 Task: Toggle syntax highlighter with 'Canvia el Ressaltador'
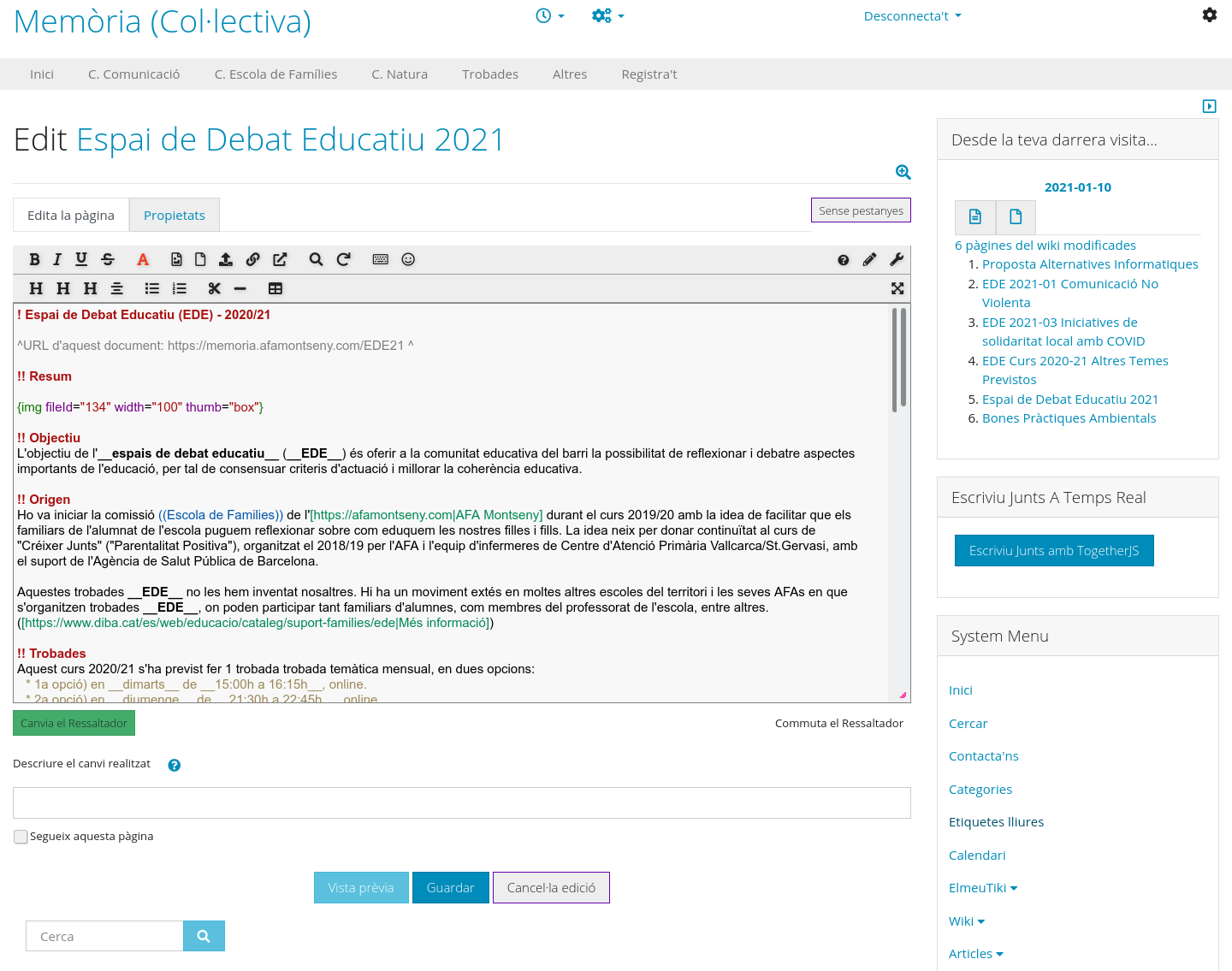point(74,723)
